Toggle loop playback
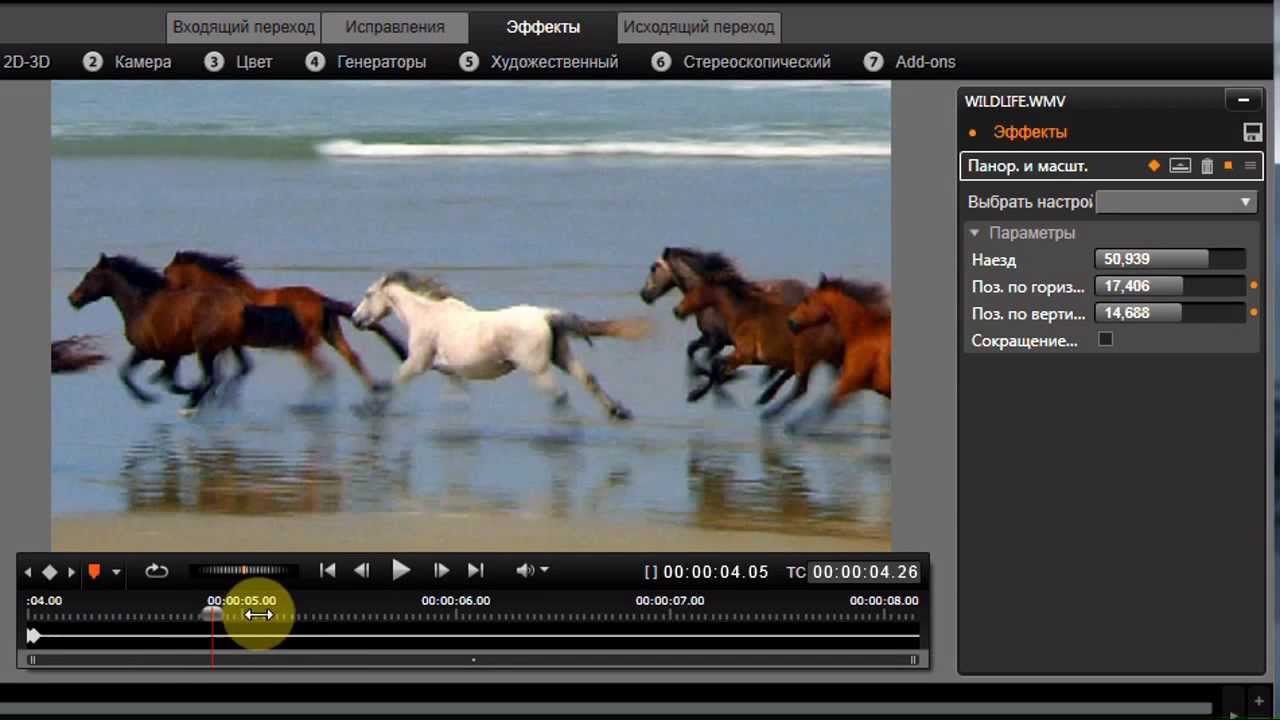Screen dimensions: 1280x720 point(157,571)
